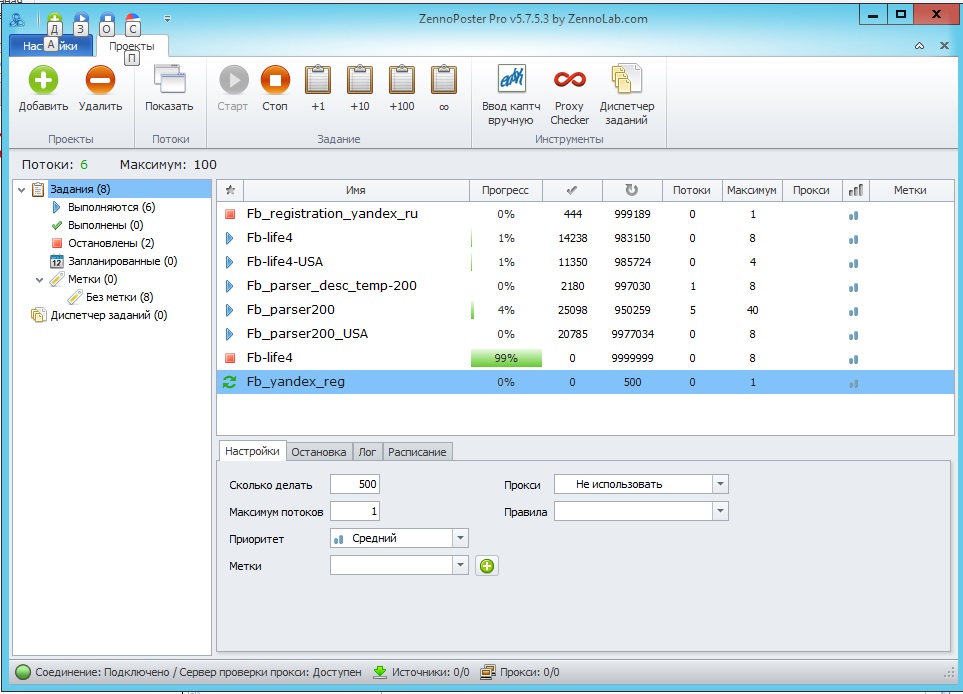Click the +10 task clipboard icon
This screenshot has width=963, height=694.
coord(359,81)
